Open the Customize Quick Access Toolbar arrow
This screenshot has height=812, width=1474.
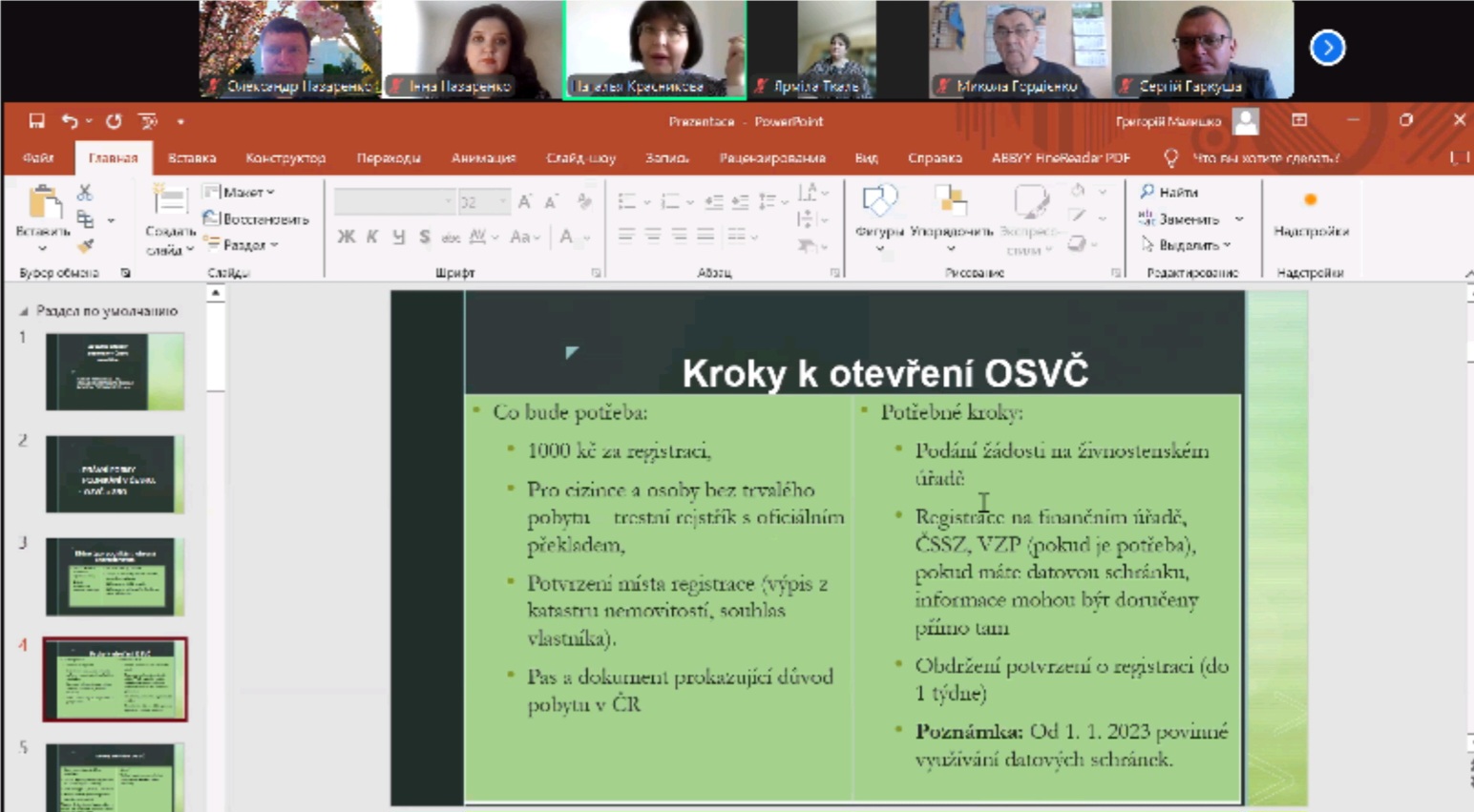[x=180, y=122]
